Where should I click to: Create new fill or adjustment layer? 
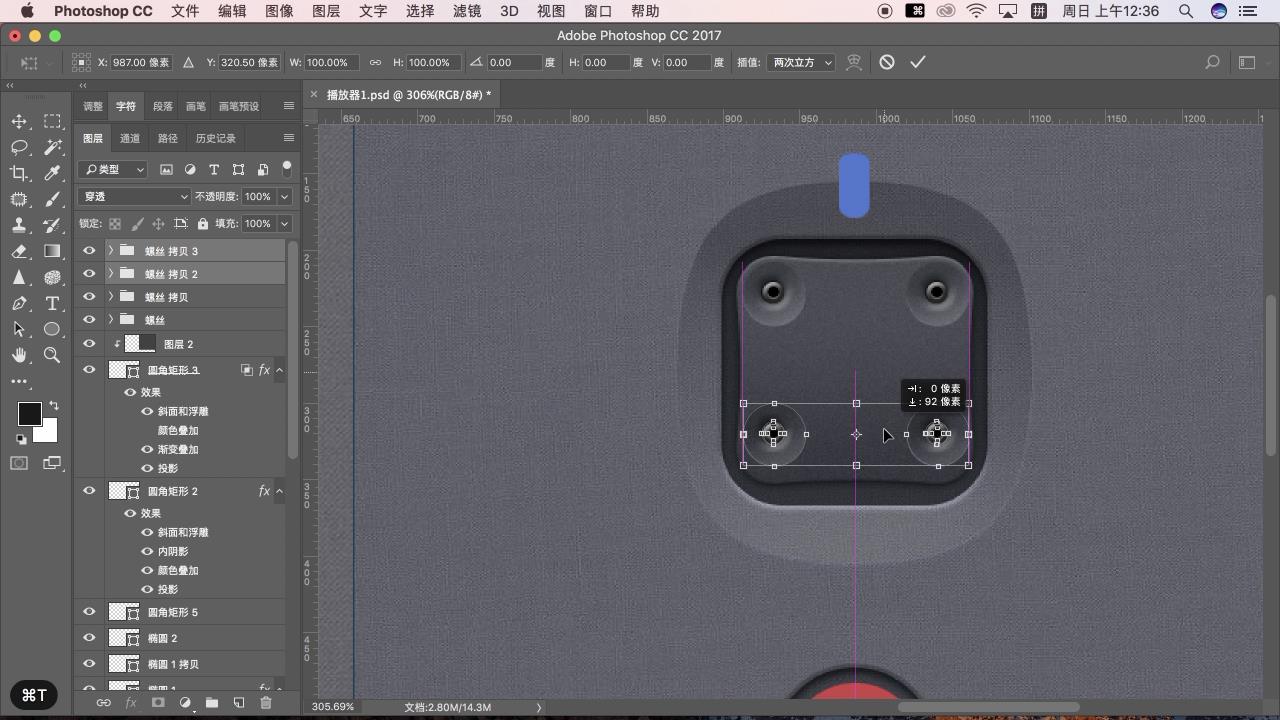coord(185,703)
